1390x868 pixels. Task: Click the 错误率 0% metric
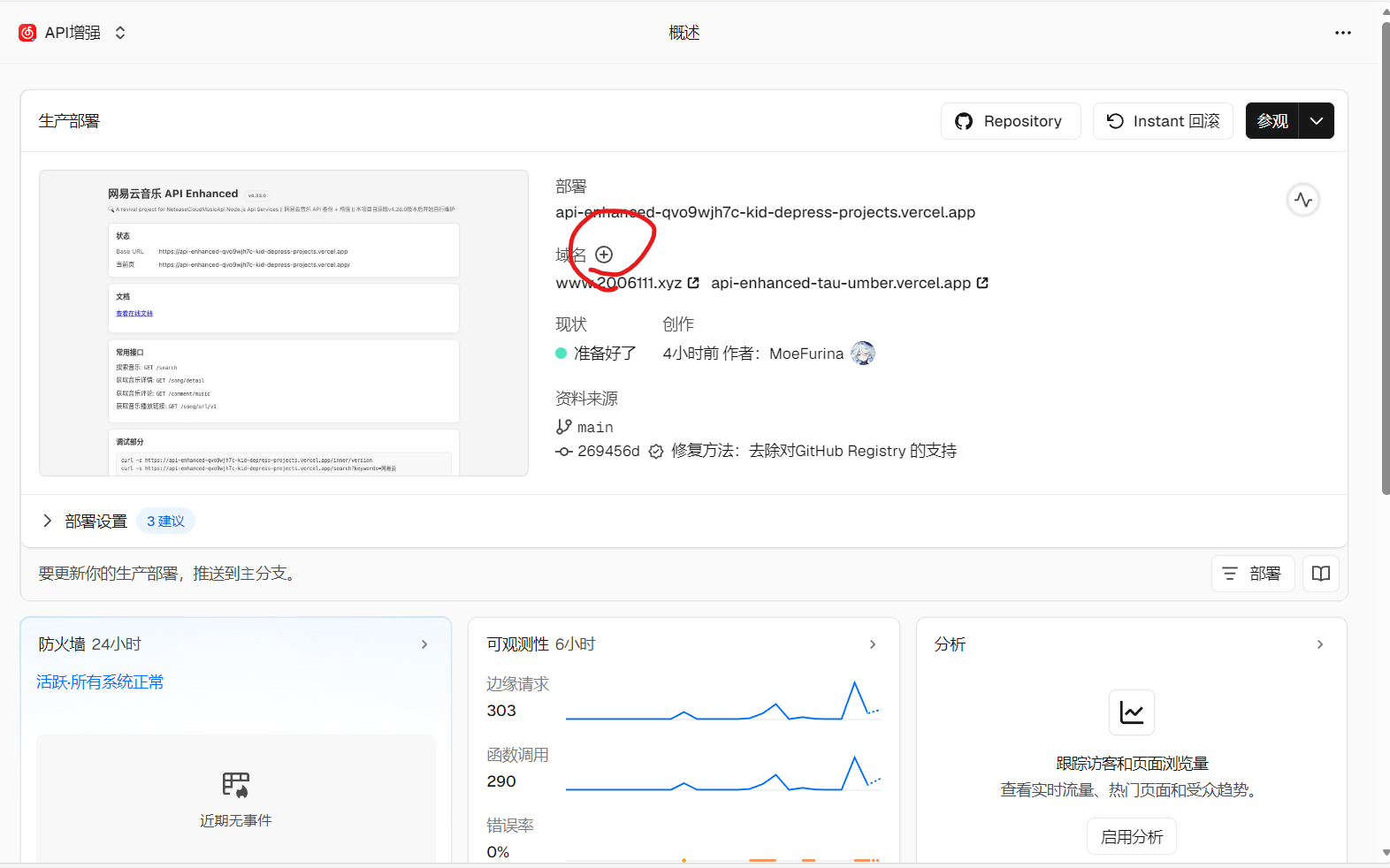click(510, 838)
